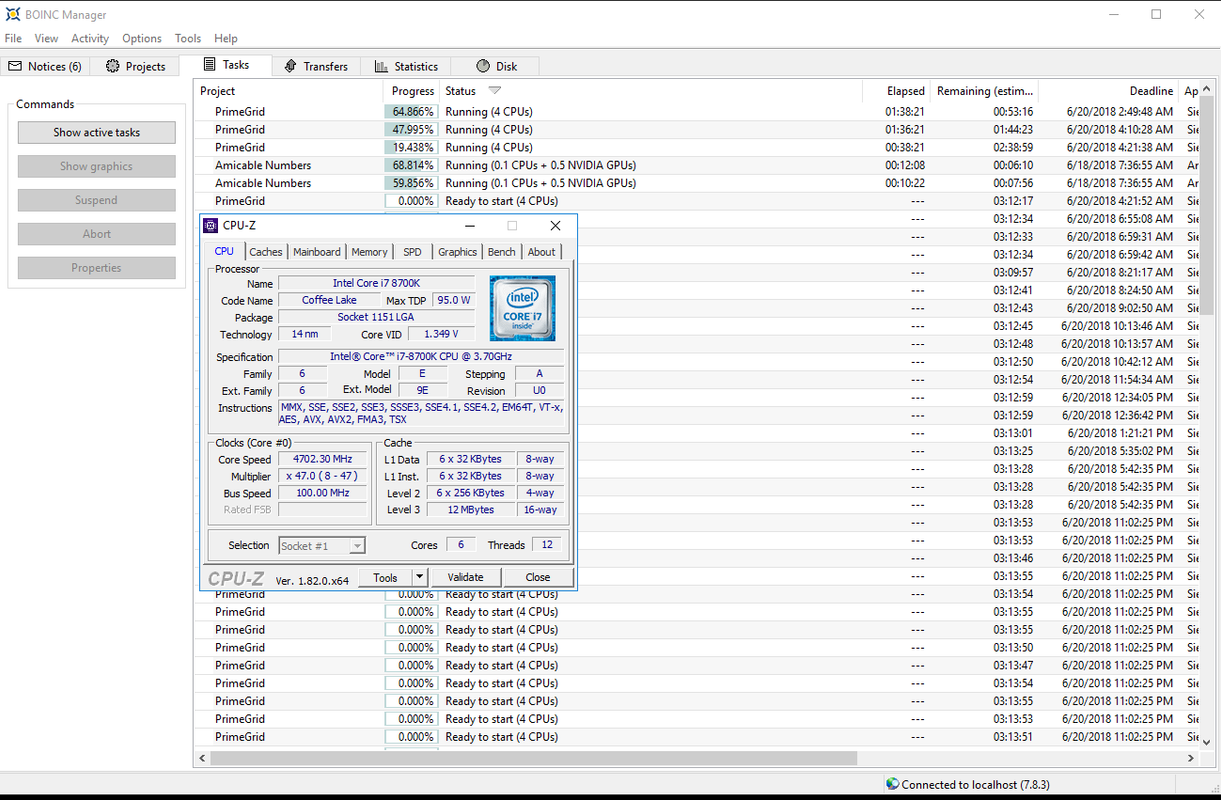This screenshot has width=1221, height=800.
Task: Open the File menu
Action: pos(13,38)
